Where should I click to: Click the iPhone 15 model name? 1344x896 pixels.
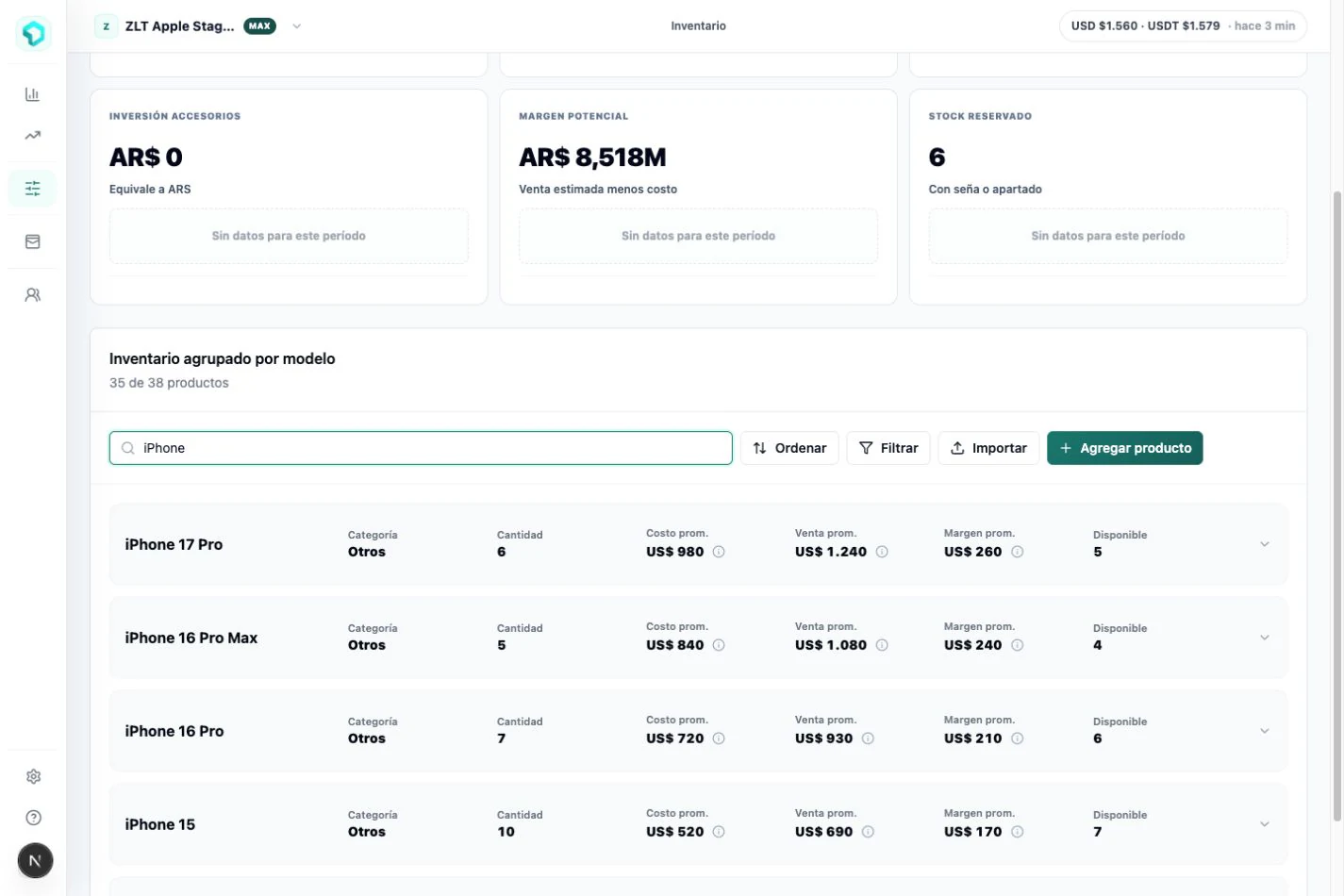160,824
